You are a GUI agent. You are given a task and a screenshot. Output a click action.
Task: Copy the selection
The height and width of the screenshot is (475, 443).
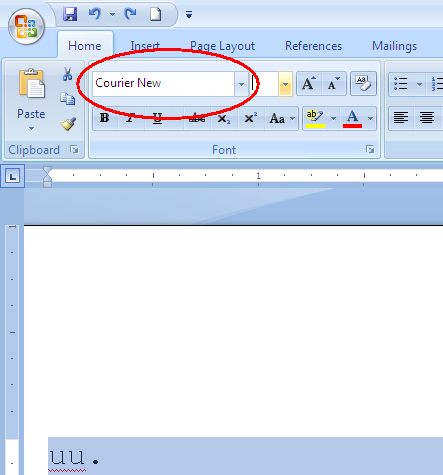68,99
